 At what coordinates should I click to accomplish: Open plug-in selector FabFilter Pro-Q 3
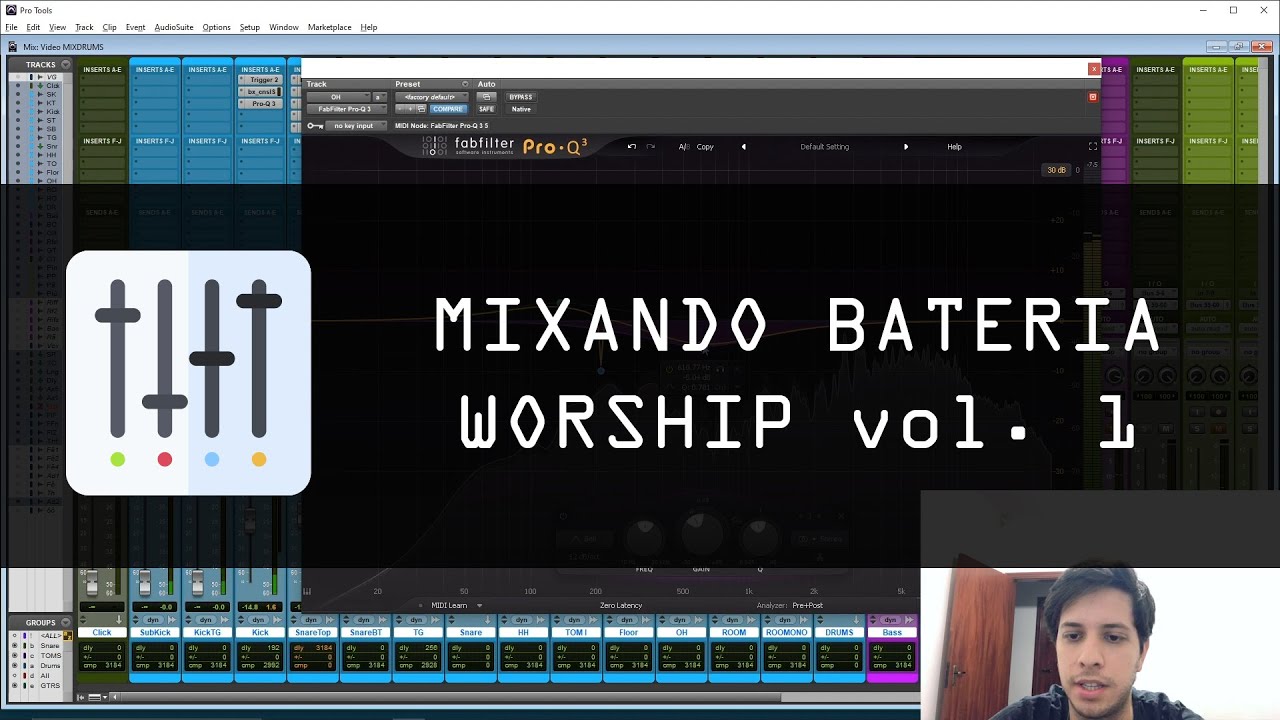[346, 109]
